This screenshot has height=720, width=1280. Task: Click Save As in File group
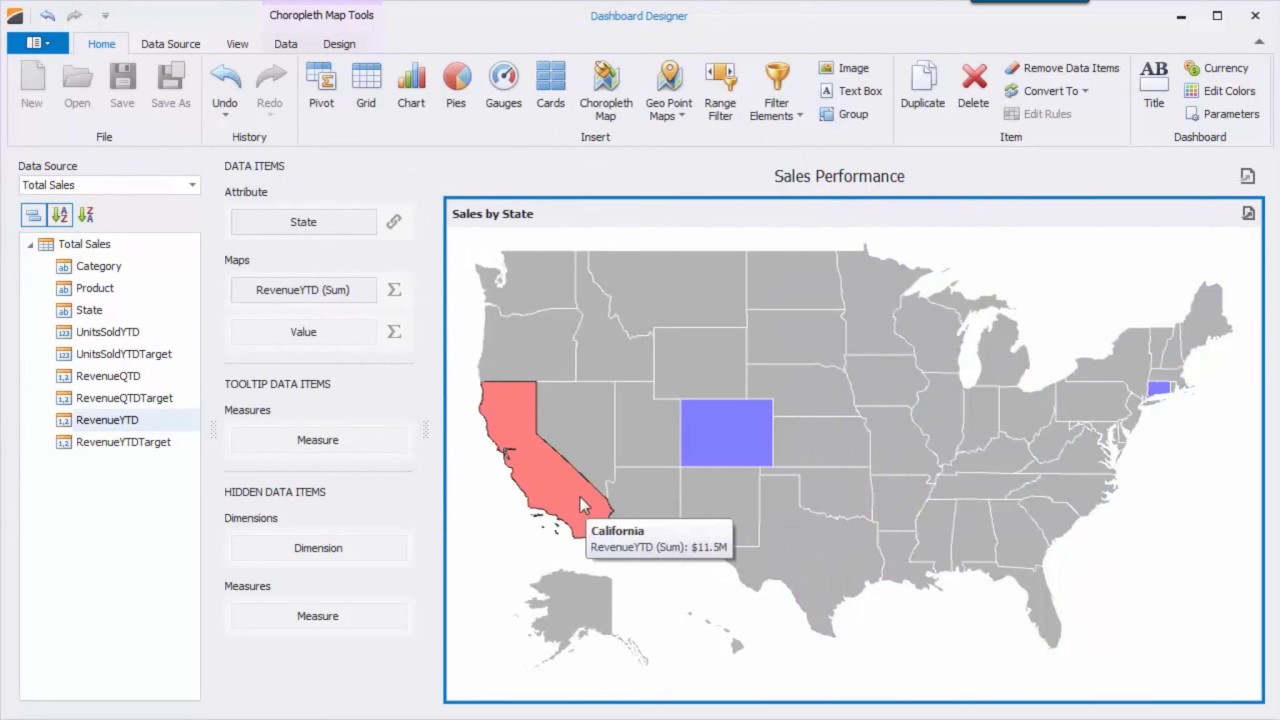171,85
